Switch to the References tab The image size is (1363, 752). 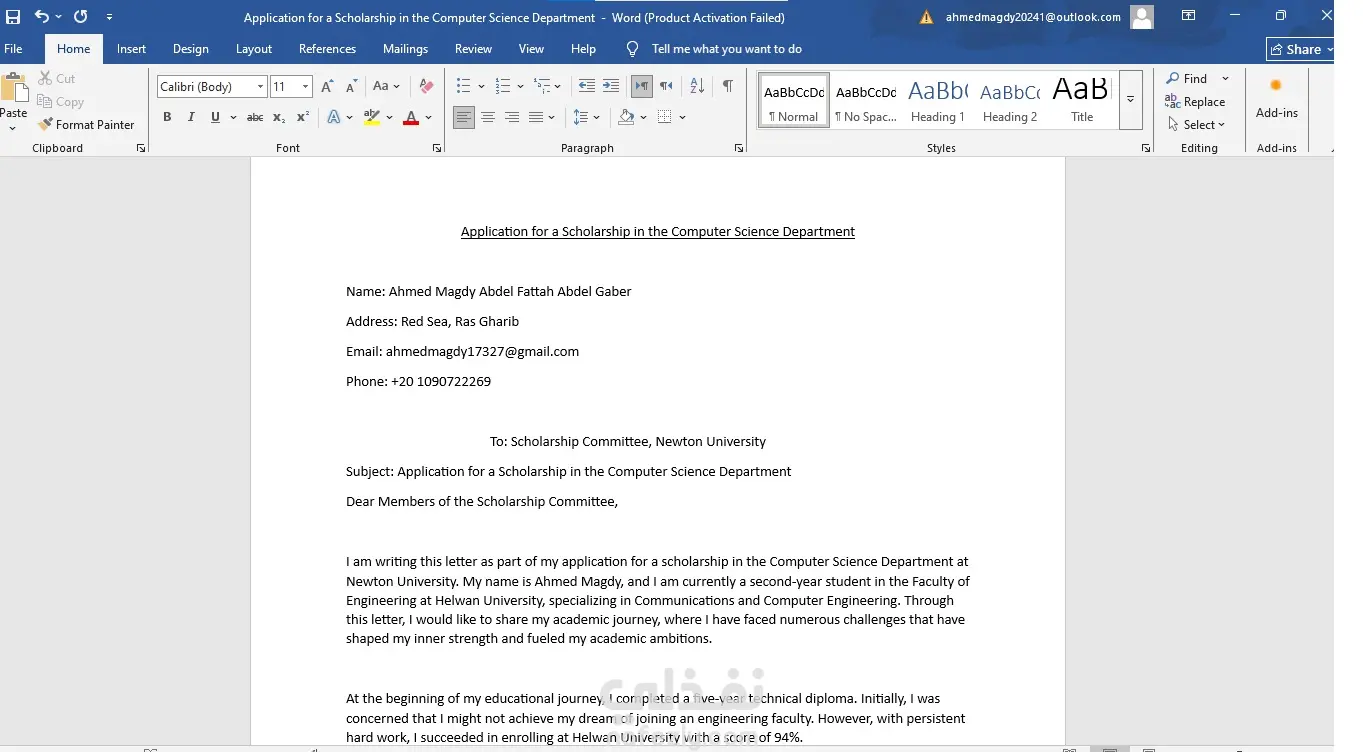tap(327, 49)
